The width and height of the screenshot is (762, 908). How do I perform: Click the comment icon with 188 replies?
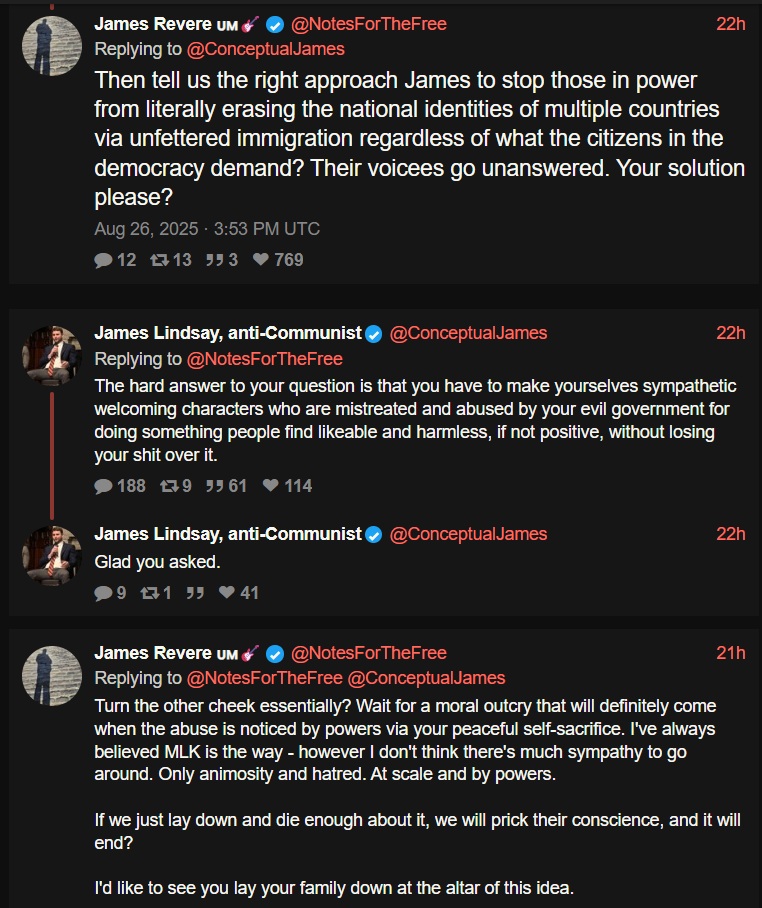[x=104, y=486]
